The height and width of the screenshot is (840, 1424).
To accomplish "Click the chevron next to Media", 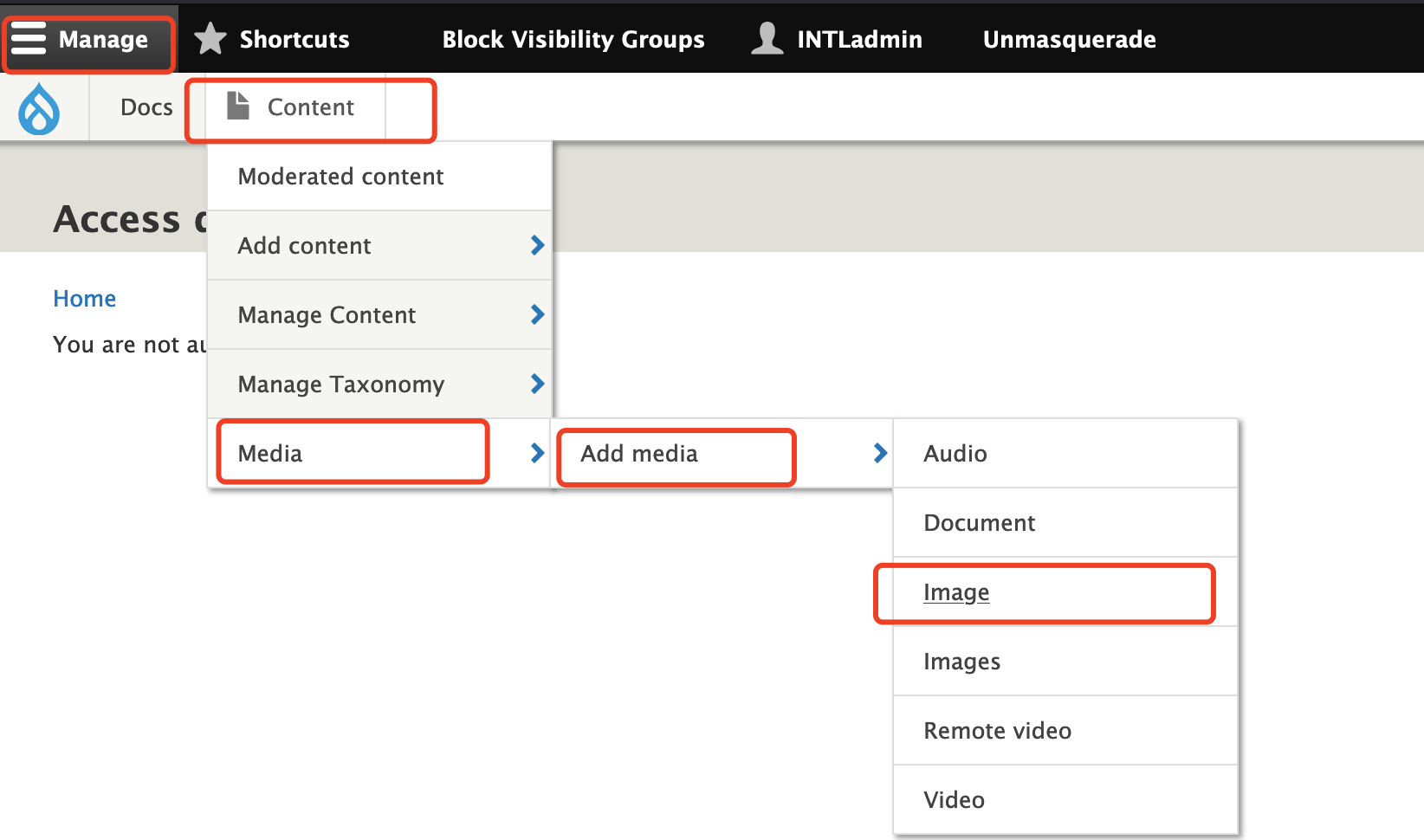I will tap(537, 453).
